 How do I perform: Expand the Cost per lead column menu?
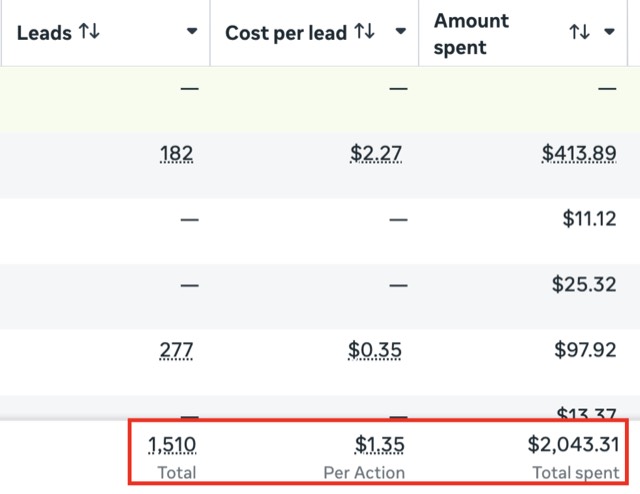click(401, 31)
